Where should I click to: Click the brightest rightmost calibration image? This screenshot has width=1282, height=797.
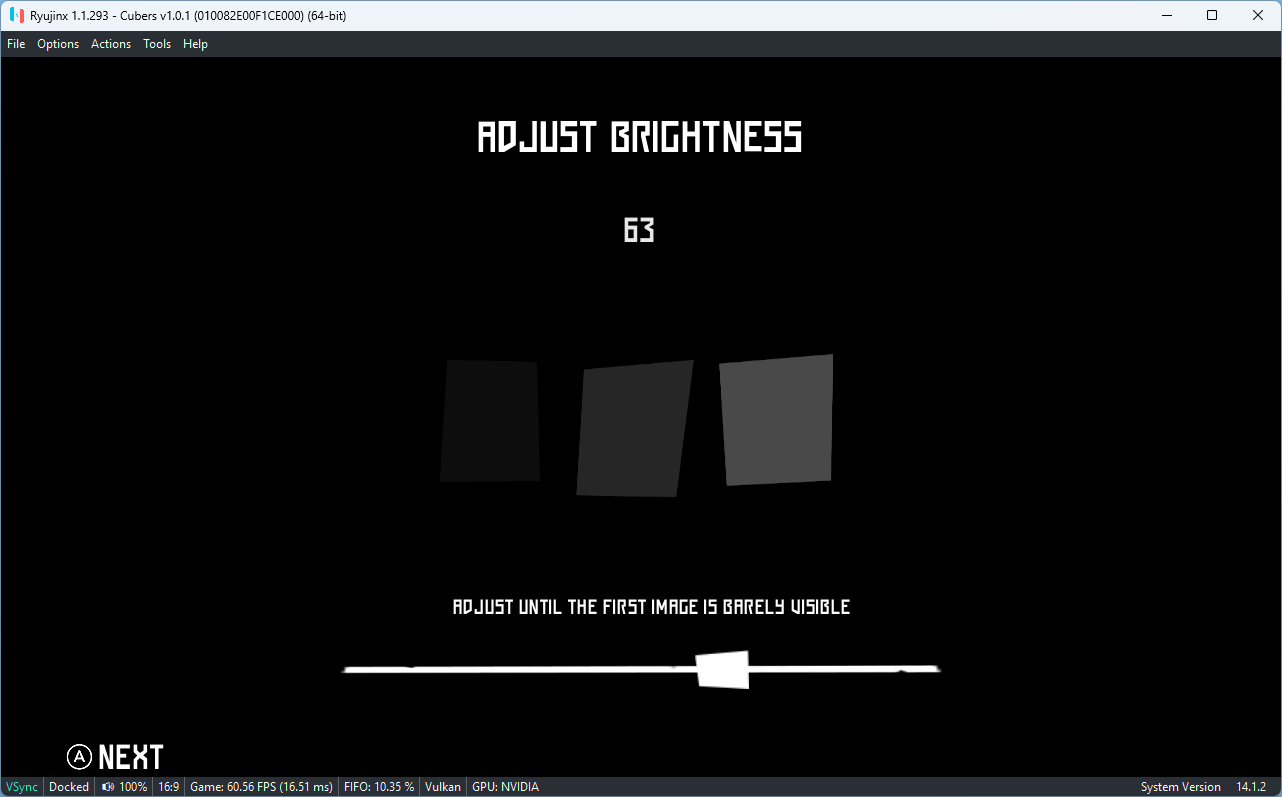click(776, 420)
